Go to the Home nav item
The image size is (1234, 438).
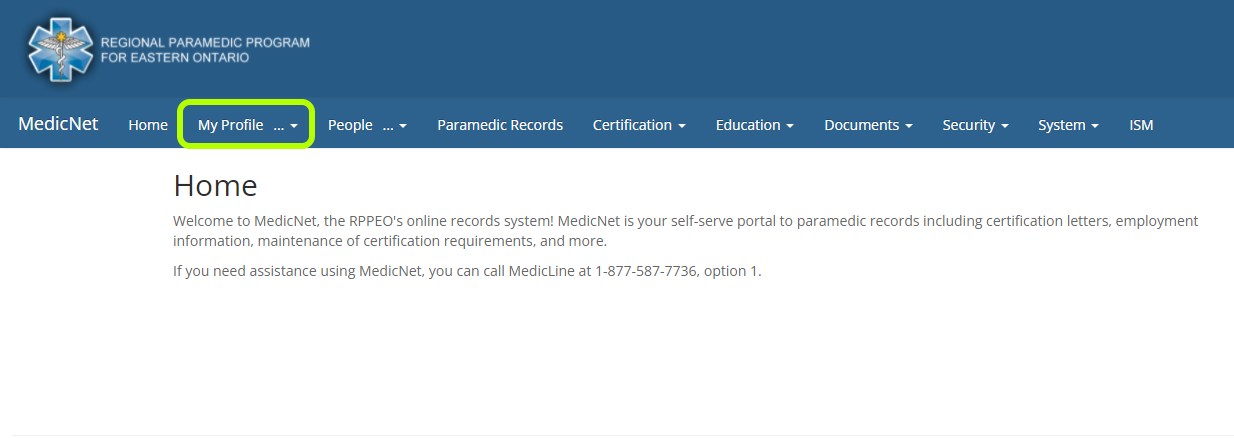point(148,125)
